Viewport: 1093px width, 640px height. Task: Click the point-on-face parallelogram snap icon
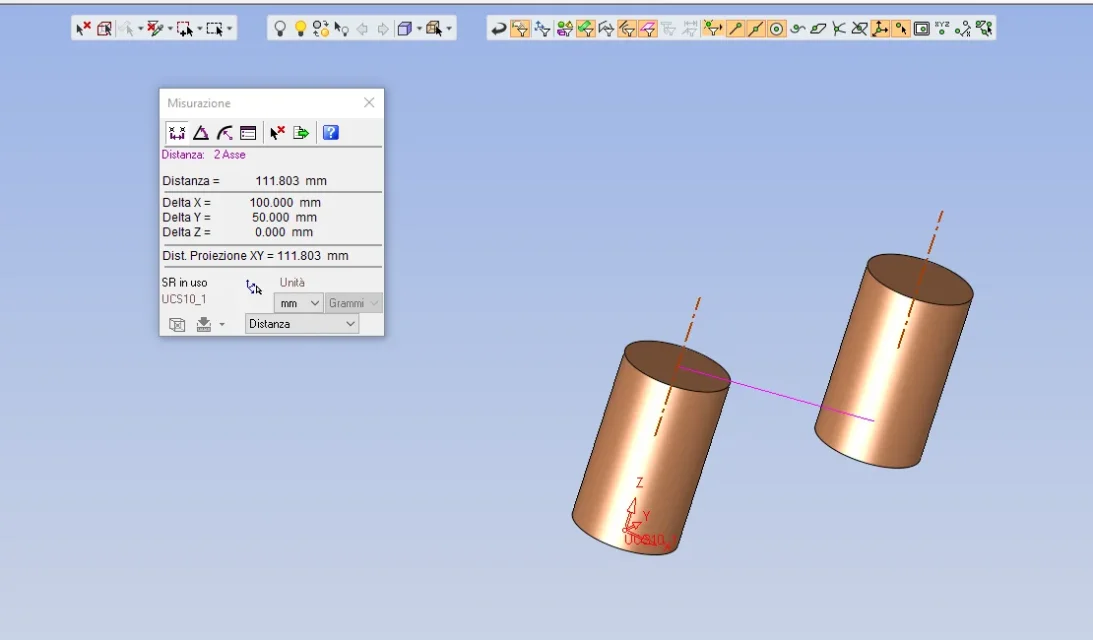(818, 29)
